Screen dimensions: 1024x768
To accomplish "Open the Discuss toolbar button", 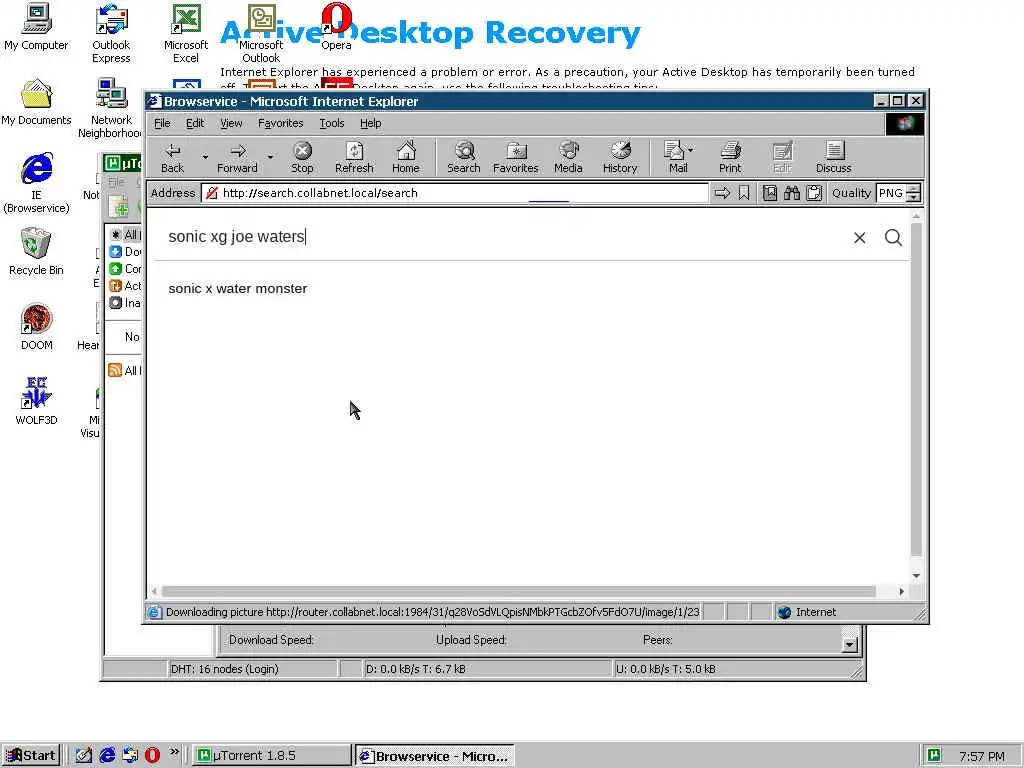I will tap(833, 158).
